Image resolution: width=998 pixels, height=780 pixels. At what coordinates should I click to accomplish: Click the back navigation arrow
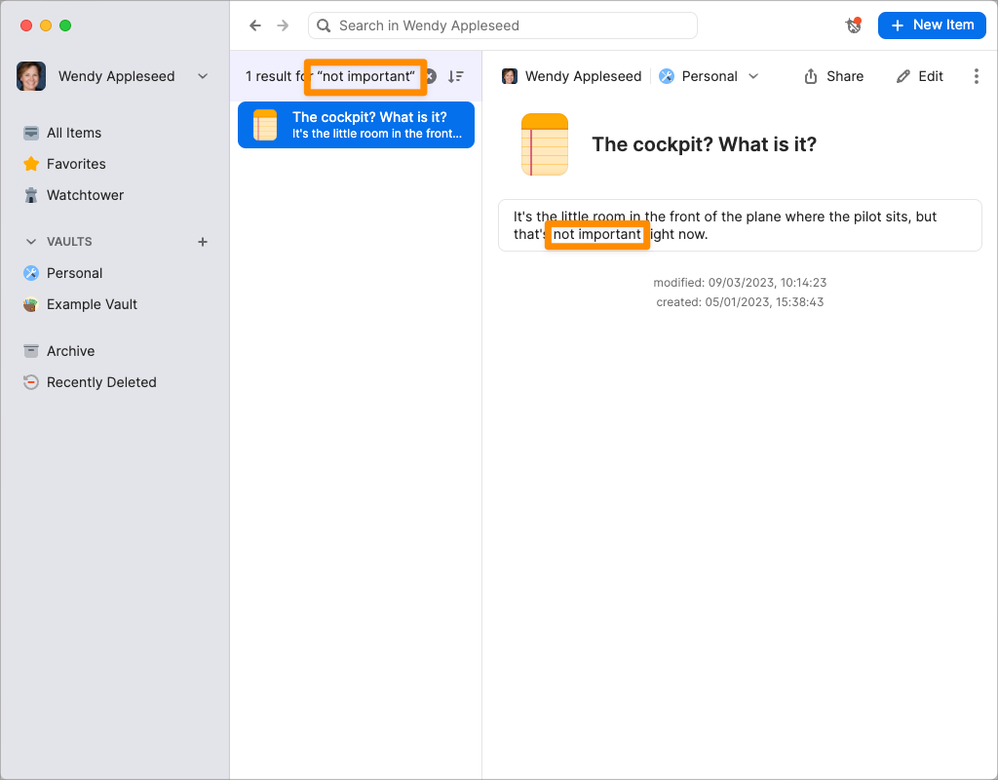click(x=255, y=26)
